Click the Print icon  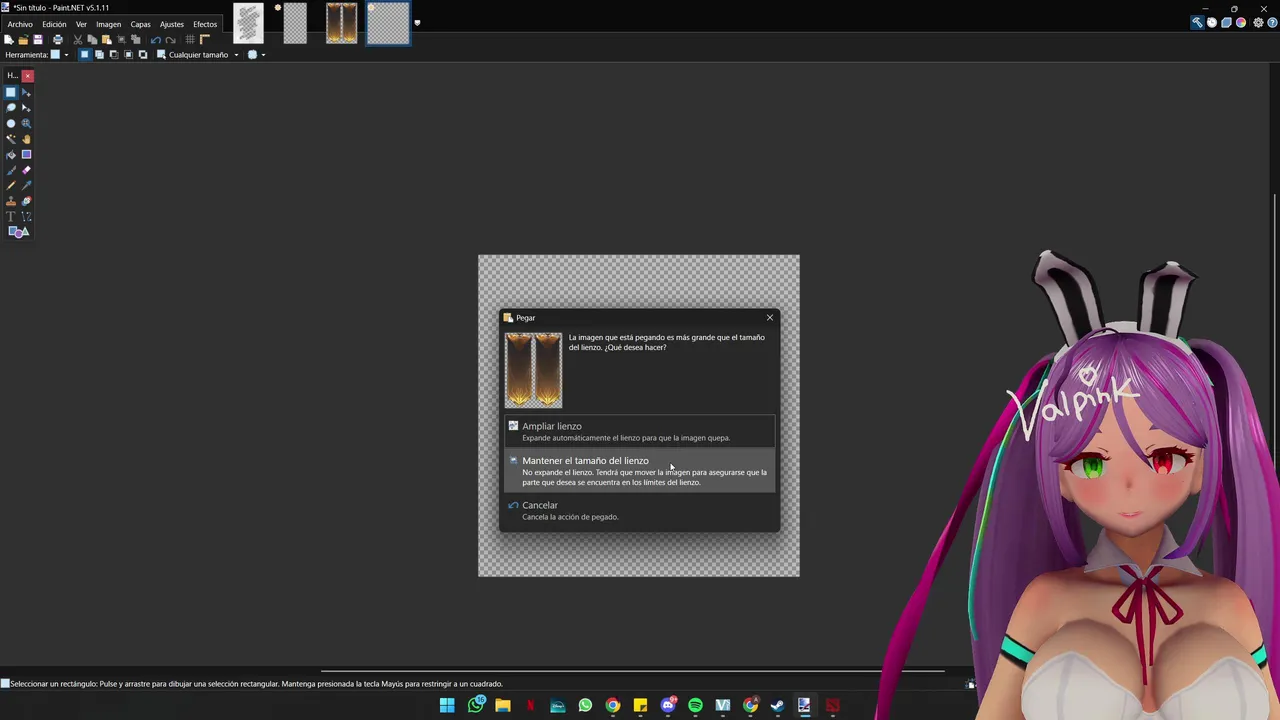(x=57, y=40)
